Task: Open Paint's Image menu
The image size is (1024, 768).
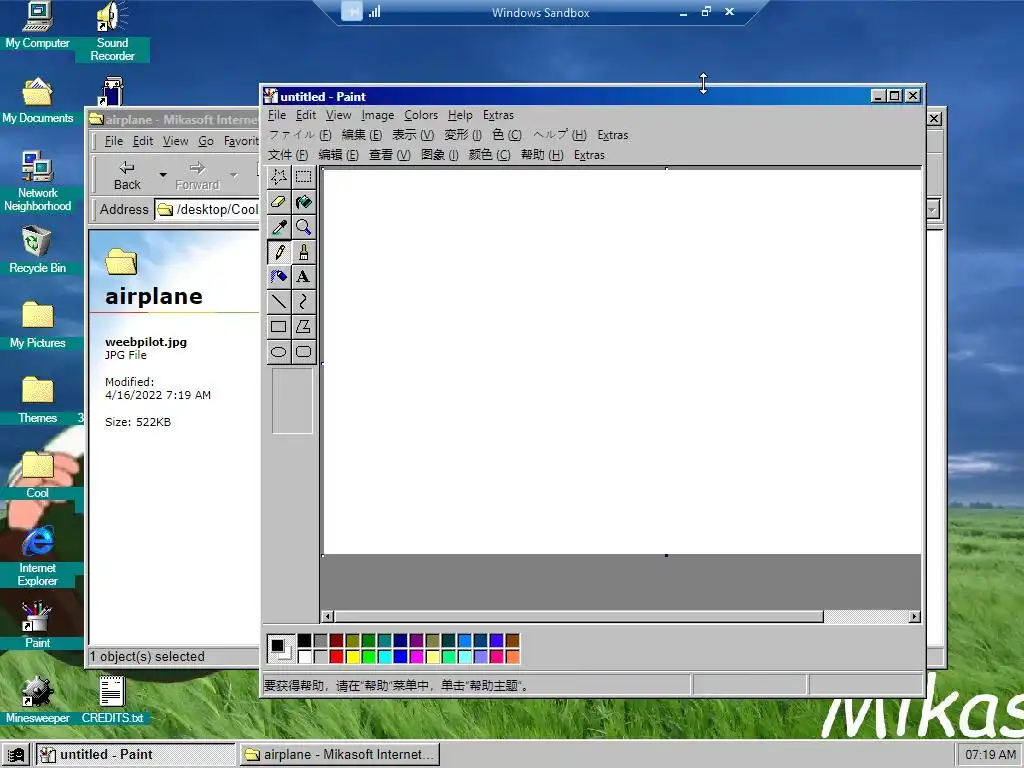Action: [x=377, y=115]
